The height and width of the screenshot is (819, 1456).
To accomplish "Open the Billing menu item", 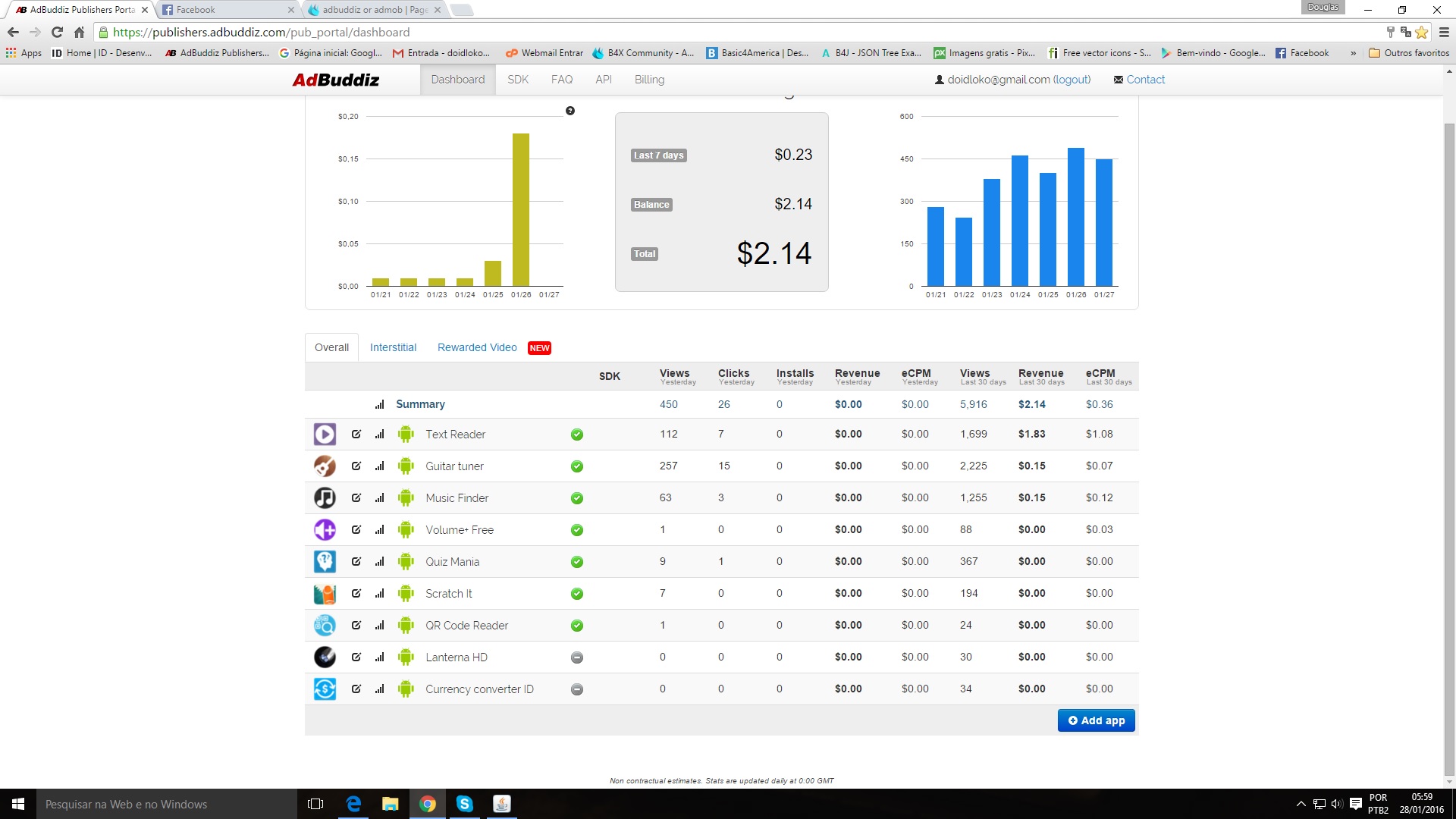I will pyautogui.click(x=649, y=80).
